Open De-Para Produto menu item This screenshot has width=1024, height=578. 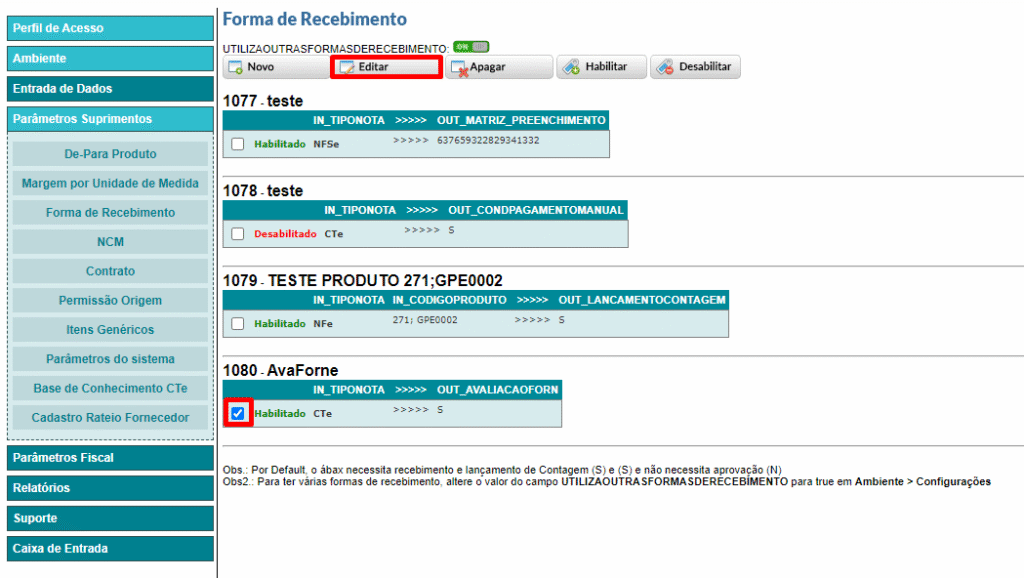tap(110, 154)
